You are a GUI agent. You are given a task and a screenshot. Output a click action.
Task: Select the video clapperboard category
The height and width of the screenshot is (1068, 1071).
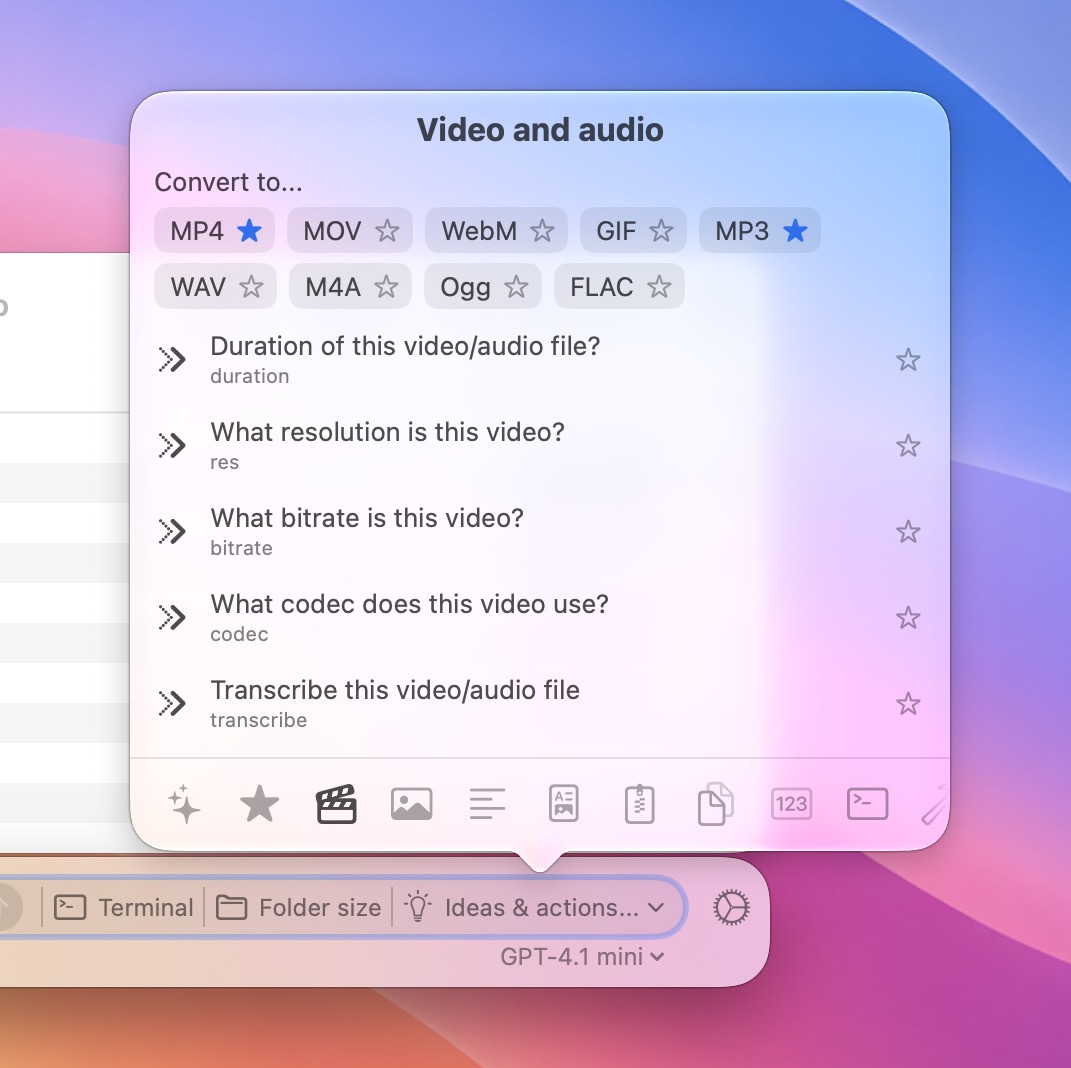pyautogui.click(x=336, y=804)
